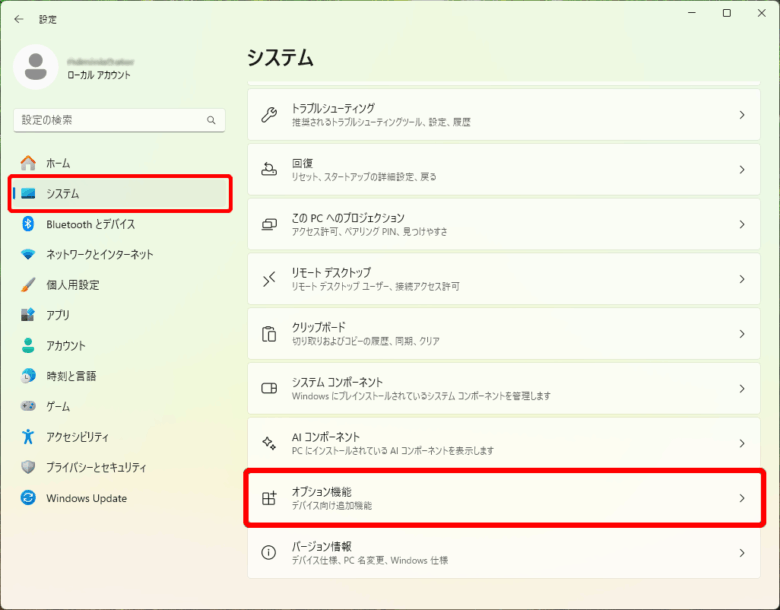Click the 回復 recovery icon

coord(269,170)
